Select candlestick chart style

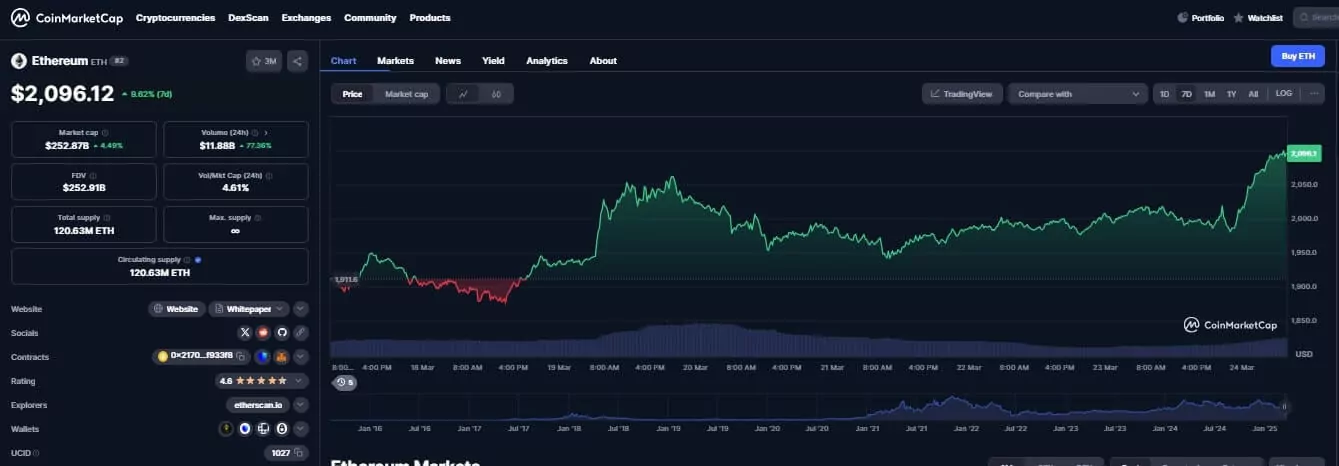[x=496, y=94]
